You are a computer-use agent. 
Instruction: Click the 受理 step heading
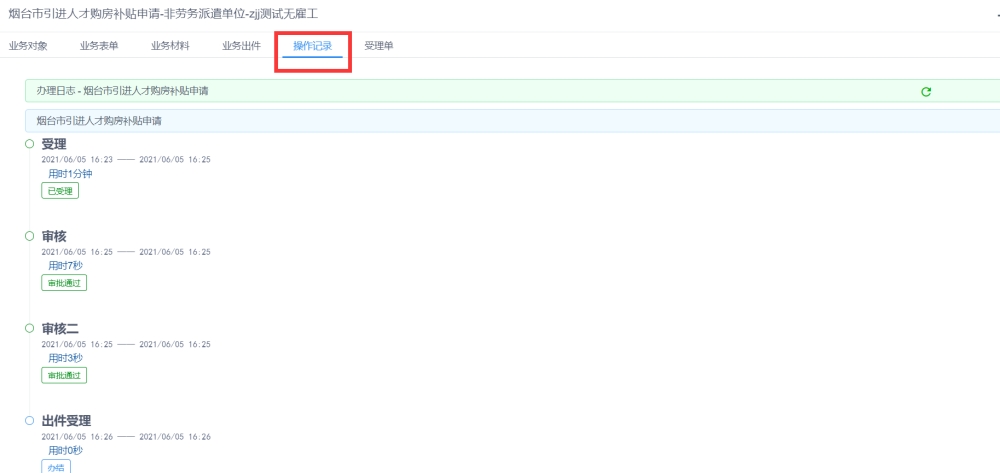coord(54,145)
